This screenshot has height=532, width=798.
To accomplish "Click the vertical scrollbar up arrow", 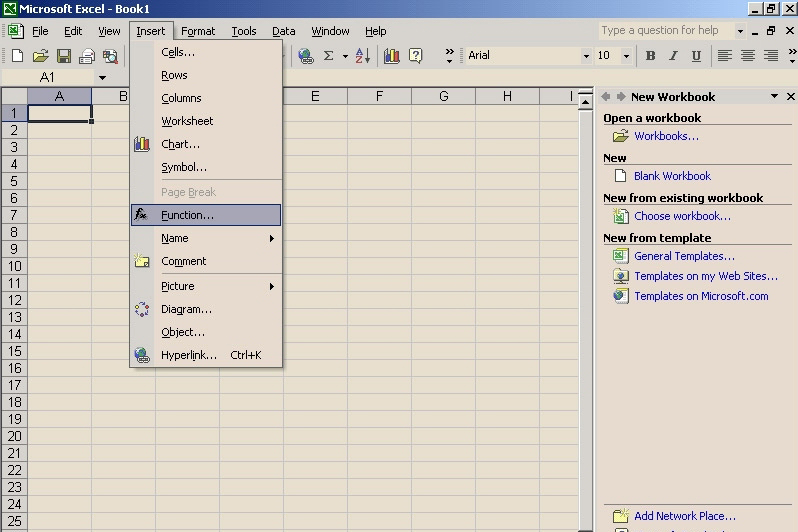I will point(586,101).
